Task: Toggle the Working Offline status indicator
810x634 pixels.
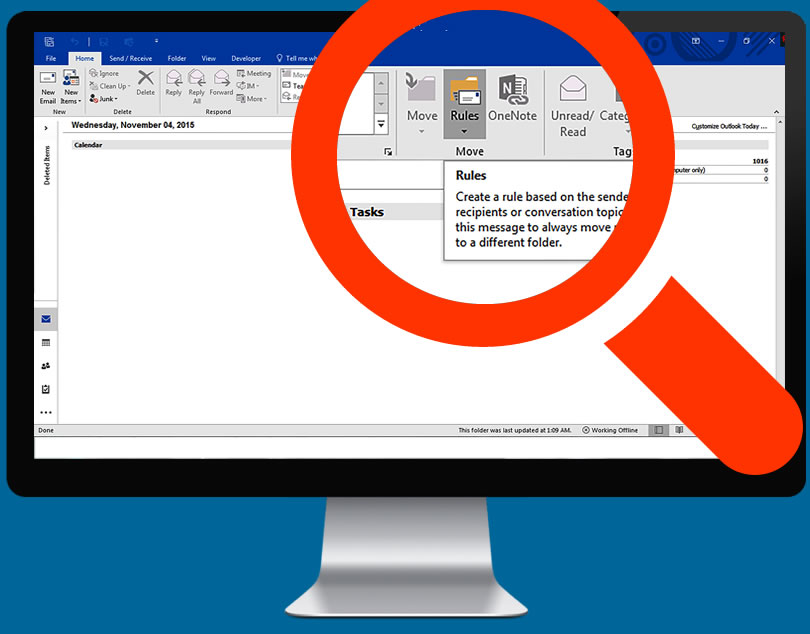Action: (610, 430)
